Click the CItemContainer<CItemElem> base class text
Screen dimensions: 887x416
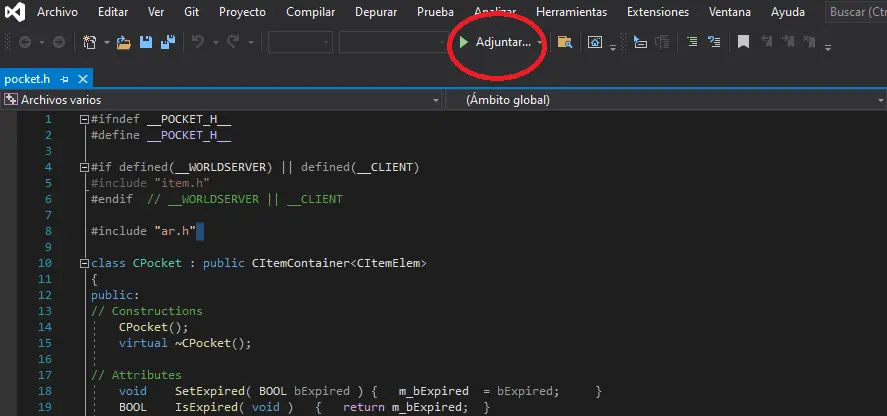point(339,263)
